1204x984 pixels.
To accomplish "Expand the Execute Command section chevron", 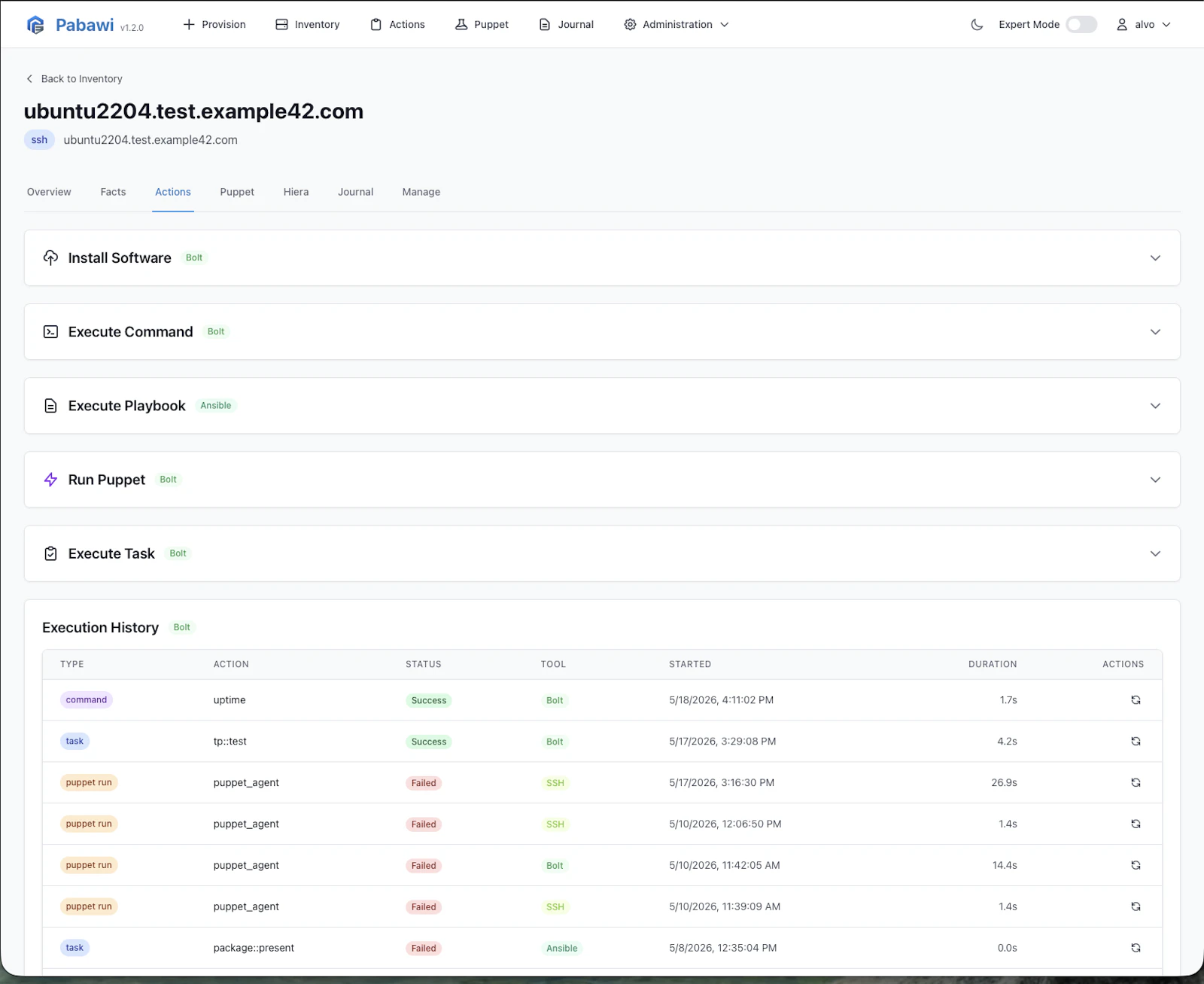I will coord(1155,332).
